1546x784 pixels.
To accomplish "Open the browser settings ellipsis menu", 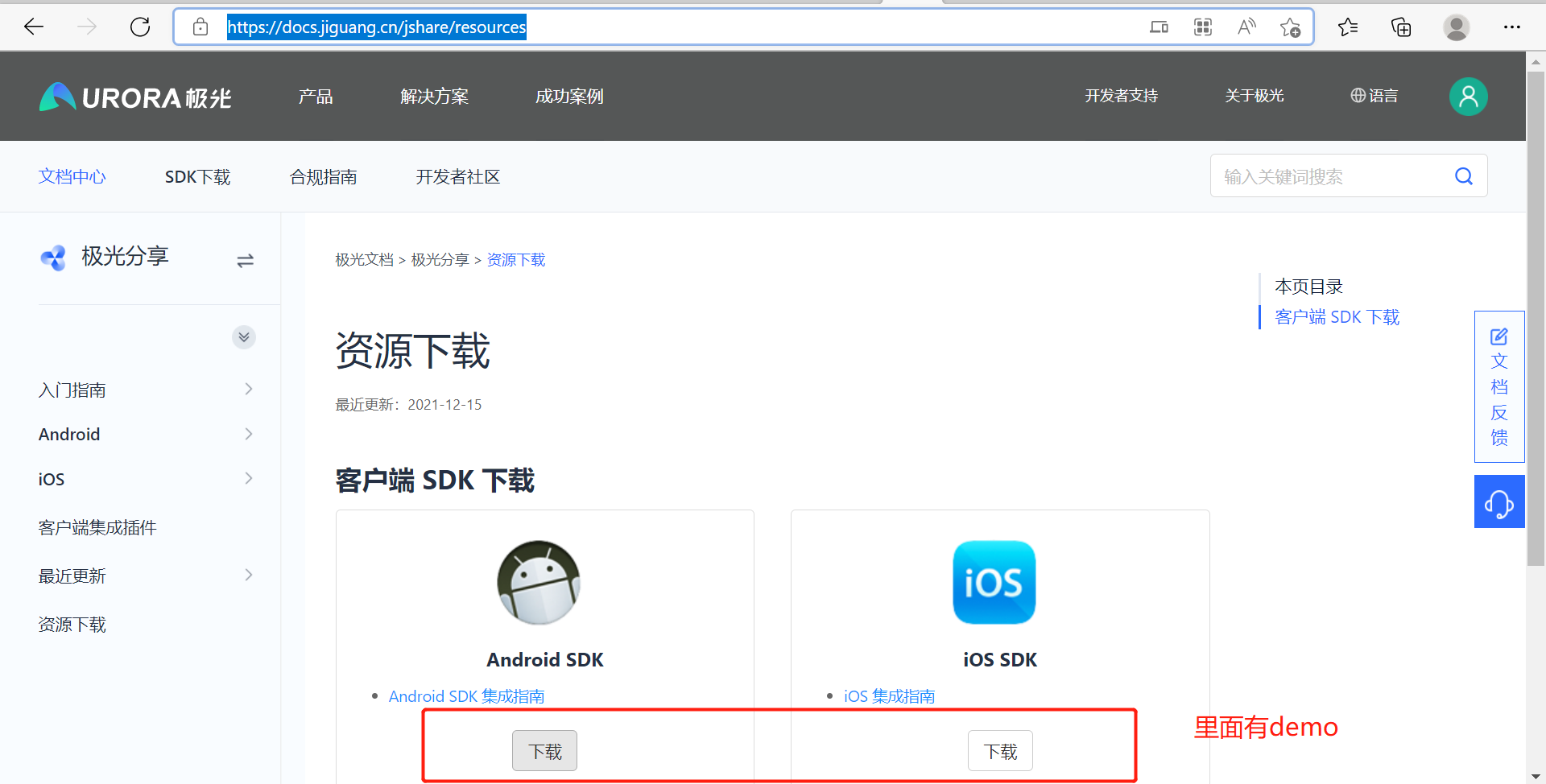I will tap(1511, 27).
